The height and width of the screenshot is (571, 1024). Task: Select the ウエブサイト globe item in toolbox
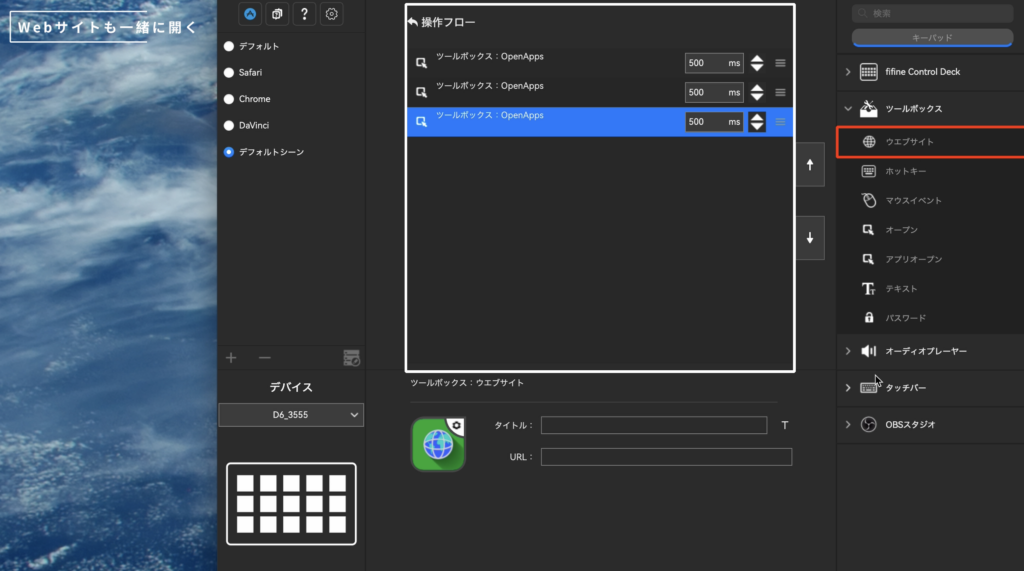pyautogui.click(x=909, y=142)
